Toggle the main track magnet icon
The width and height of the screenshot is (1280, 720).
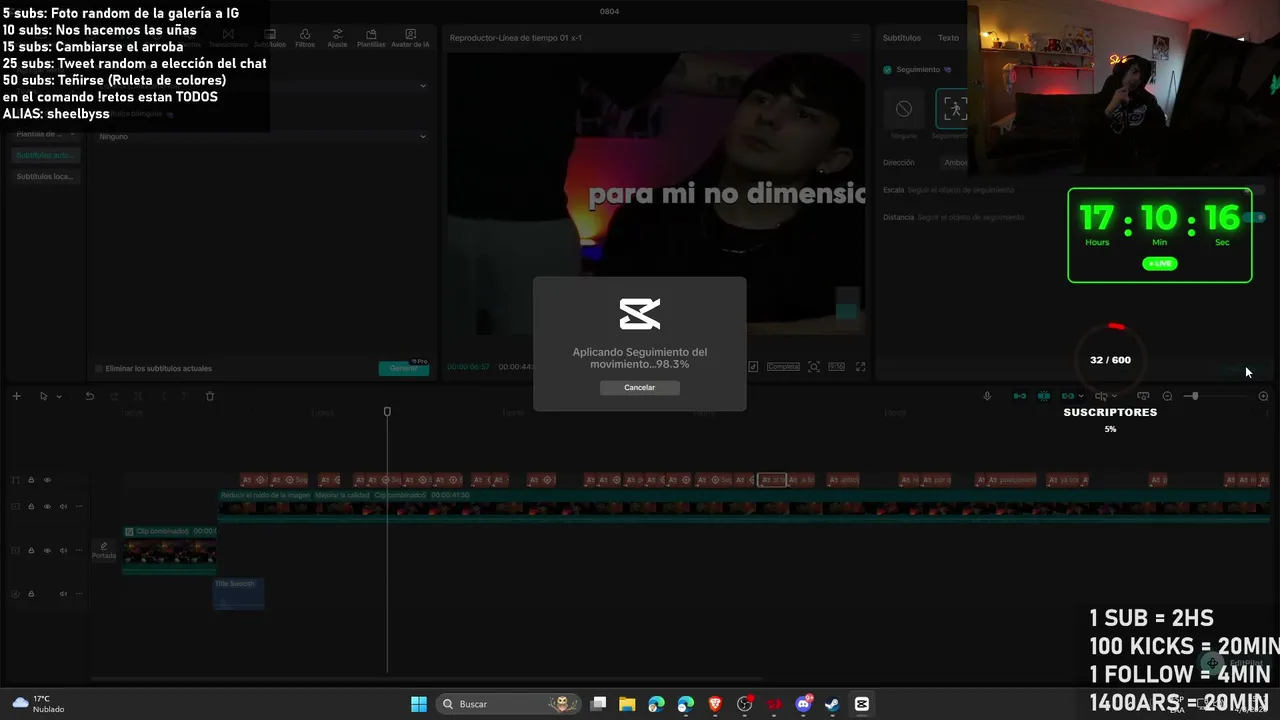(1020, 396)
